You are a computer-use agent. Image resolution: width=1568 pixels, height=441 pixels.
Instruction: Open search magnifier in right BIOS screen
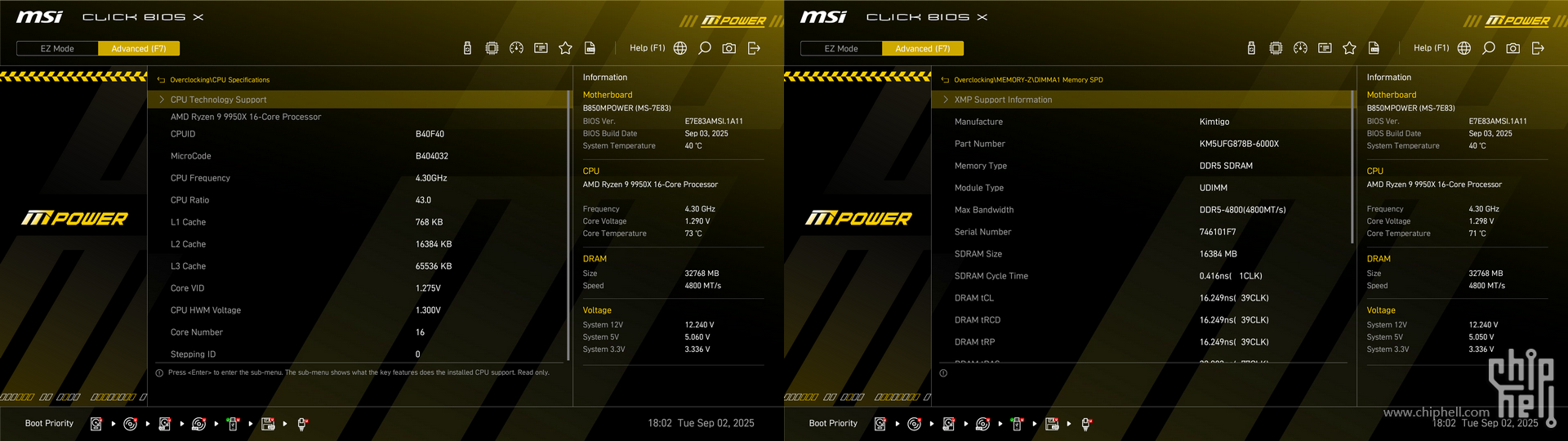[1489, 48]
